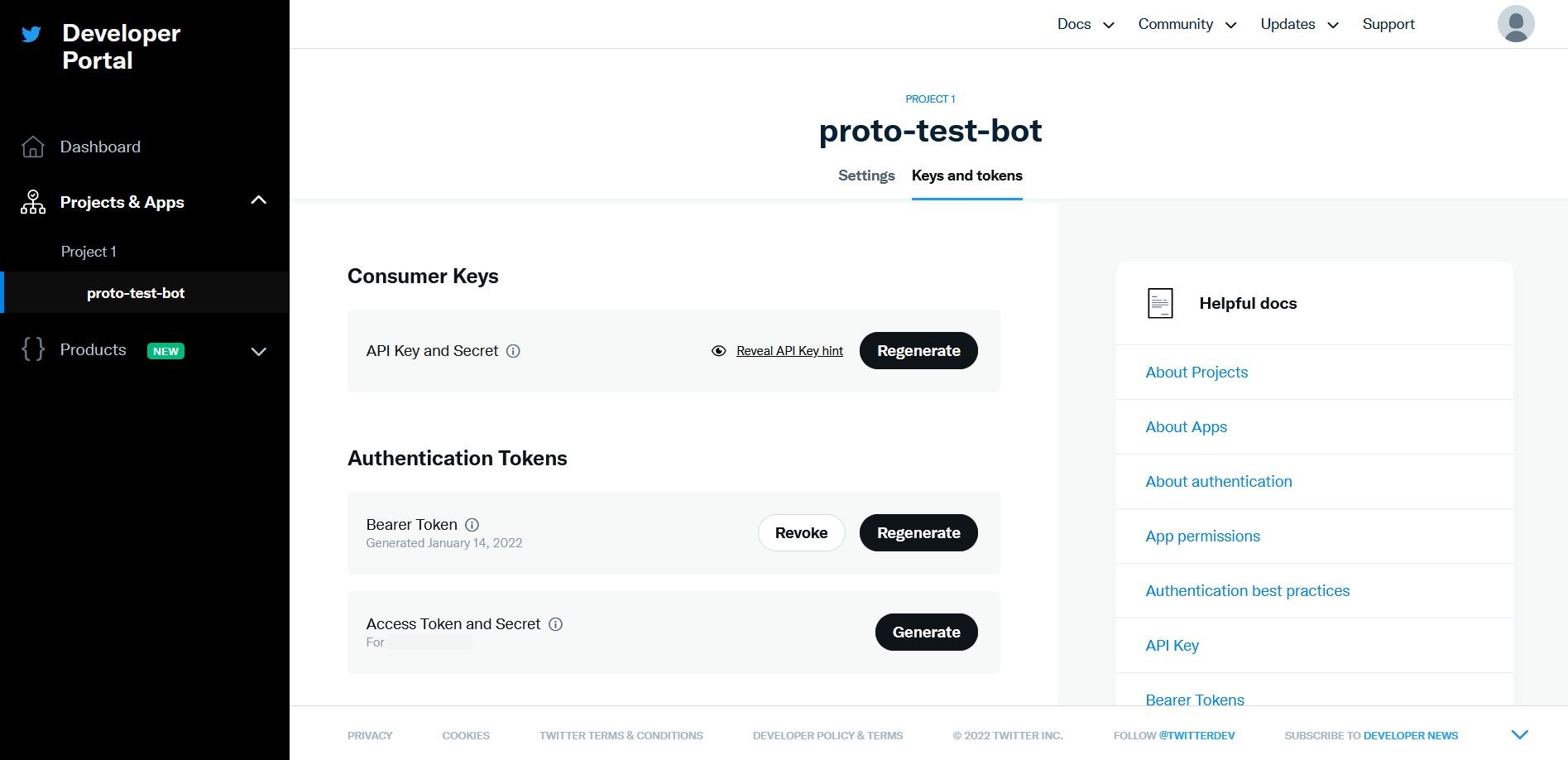Click the Products curly braces icon
Screen dimensions: 1568x760
(x=33, y=349)
